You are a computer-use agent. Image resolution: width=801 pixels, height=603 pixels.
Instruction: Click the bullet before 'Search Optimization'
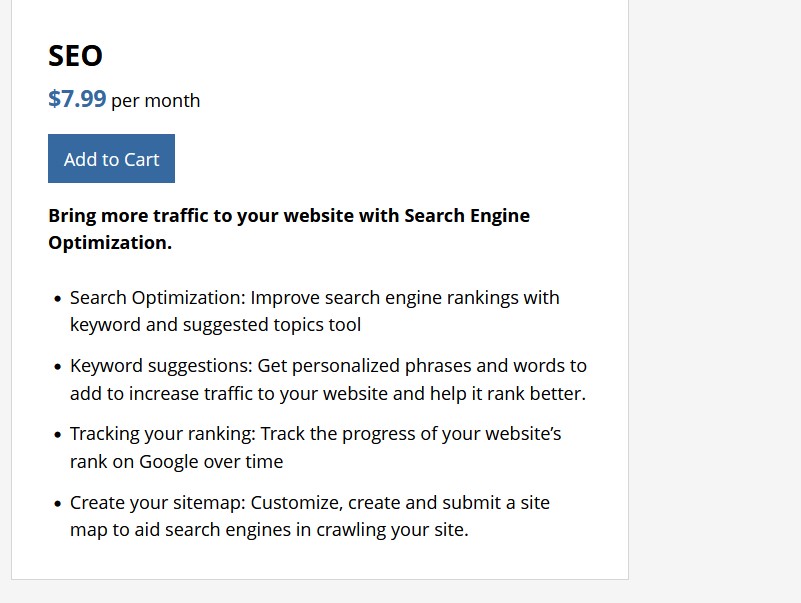(57, 299)
